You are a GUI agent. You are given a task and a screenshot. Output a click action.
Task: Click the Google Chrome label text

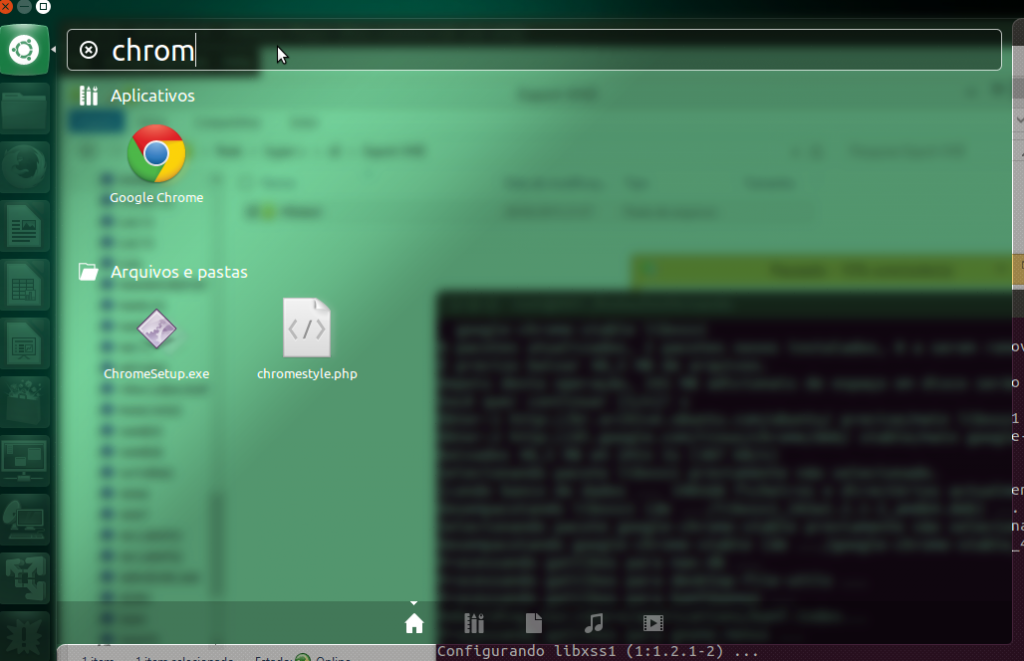(156, 197)
